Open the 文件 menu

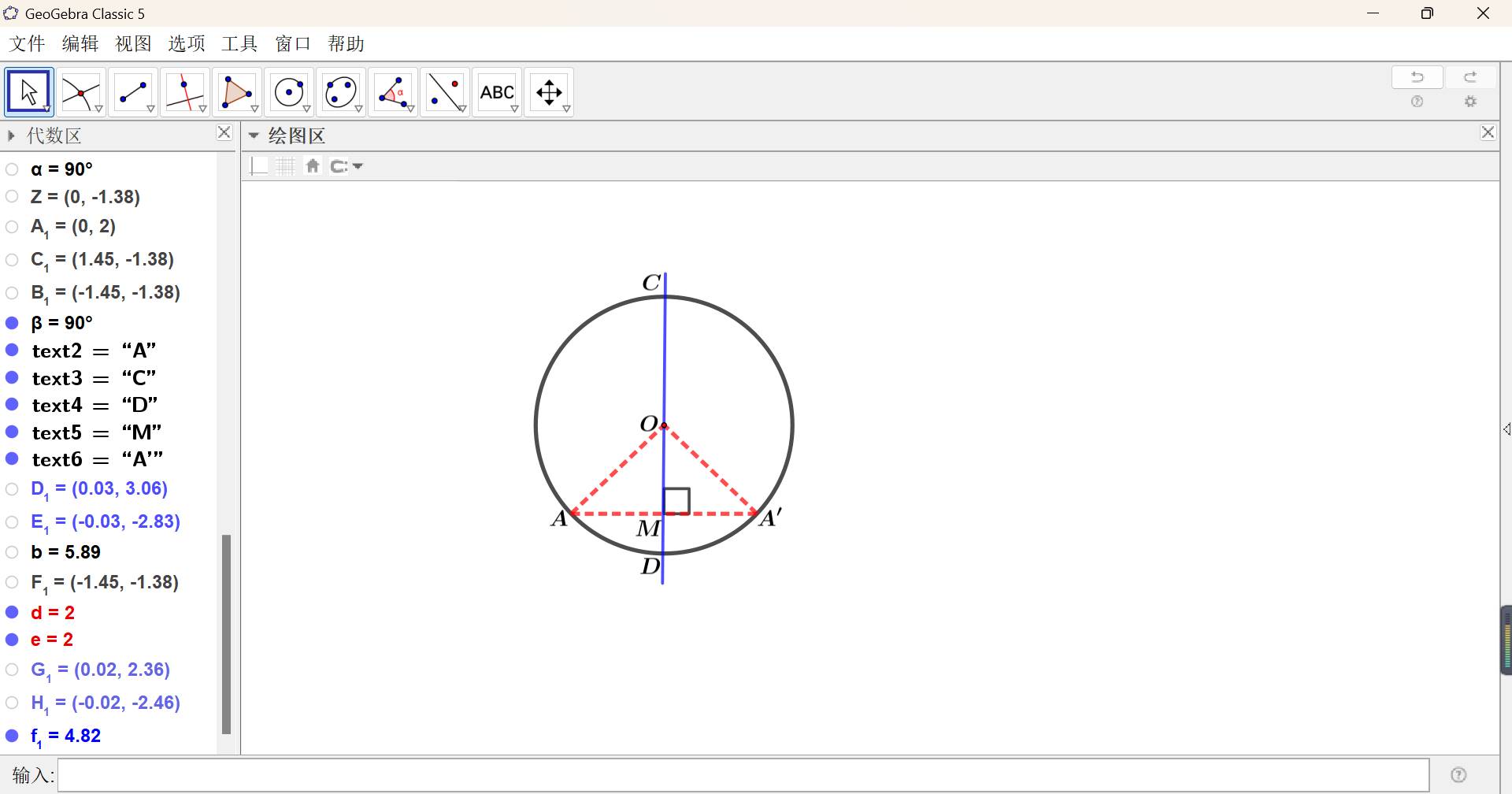27,44
